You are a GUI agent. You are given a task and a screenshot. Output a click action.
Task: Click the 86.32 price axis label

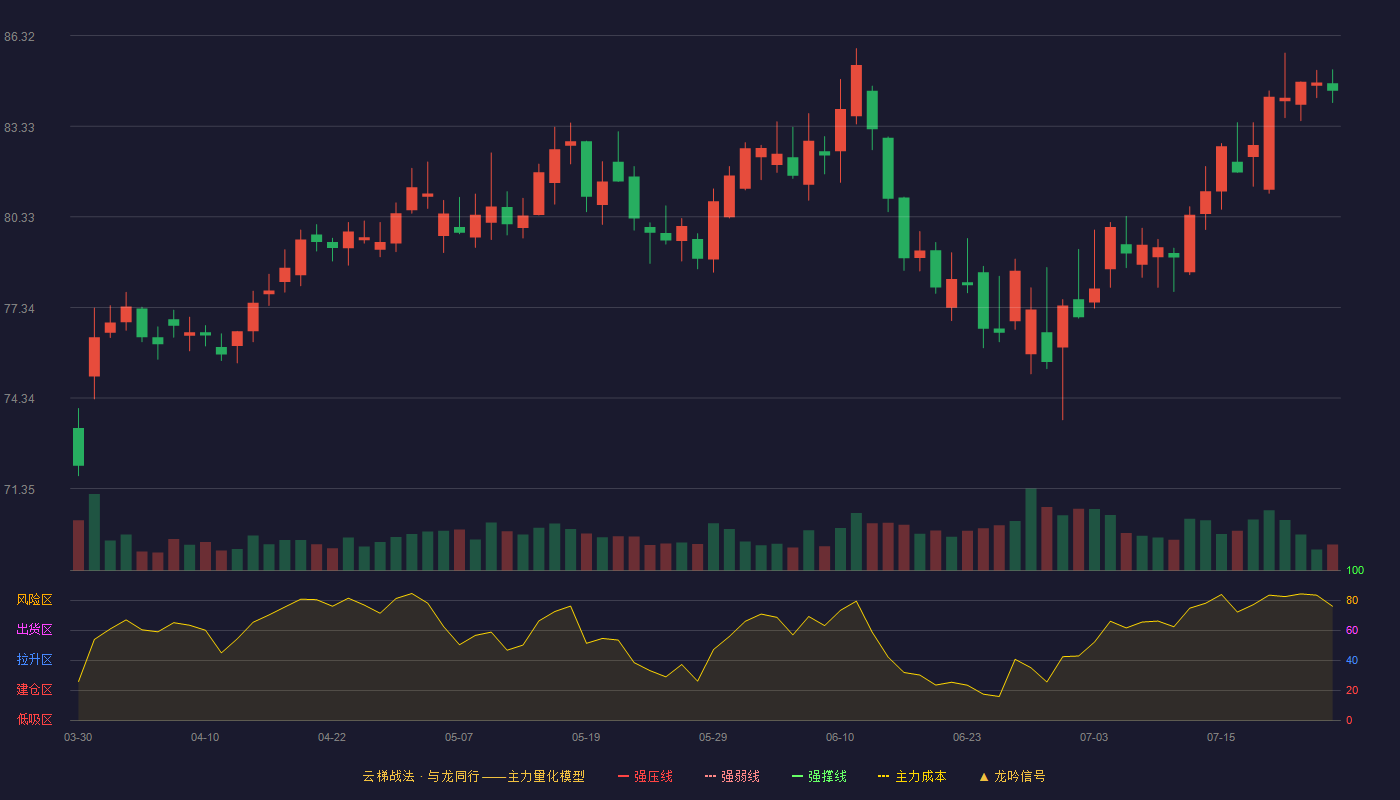19,37
